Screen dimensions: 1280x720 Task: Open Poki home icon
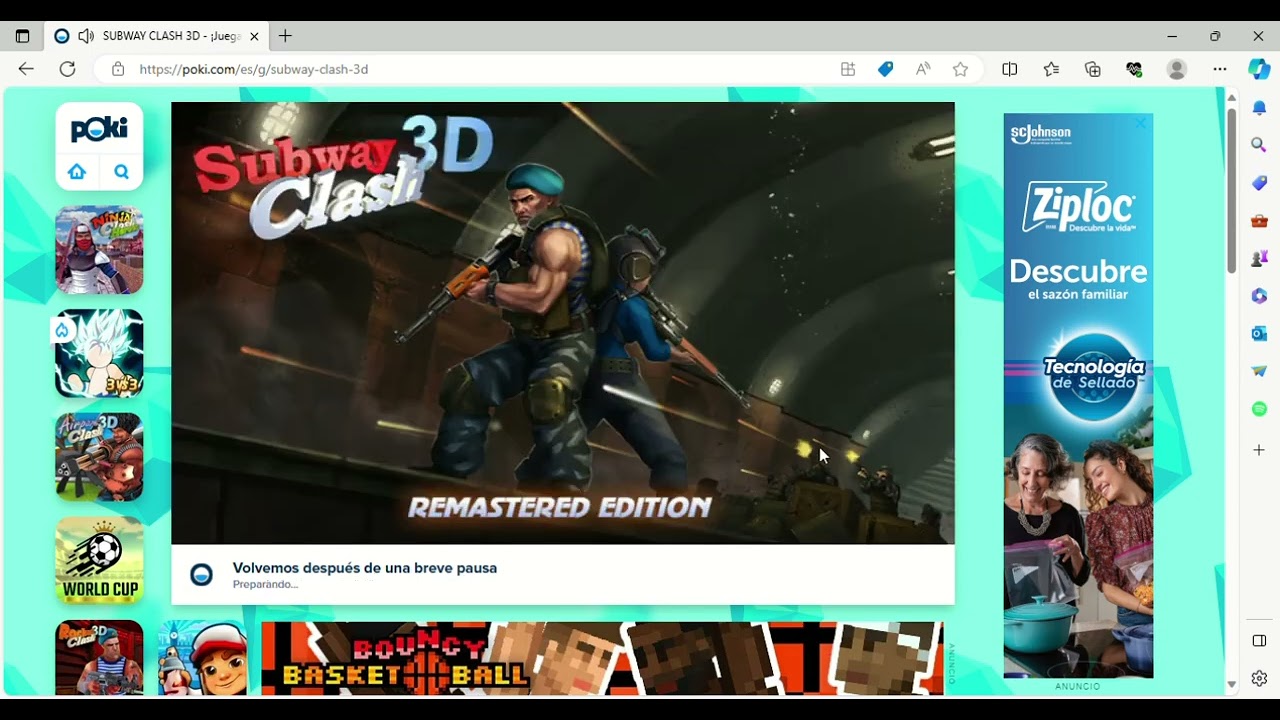77,171
